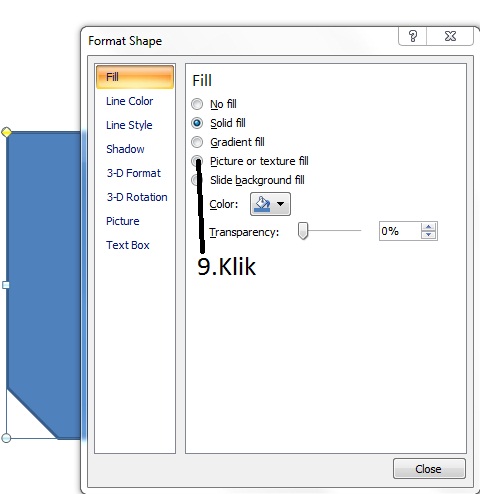Click the help question mark icon
The image size is (480, 494).
(413, 36)
